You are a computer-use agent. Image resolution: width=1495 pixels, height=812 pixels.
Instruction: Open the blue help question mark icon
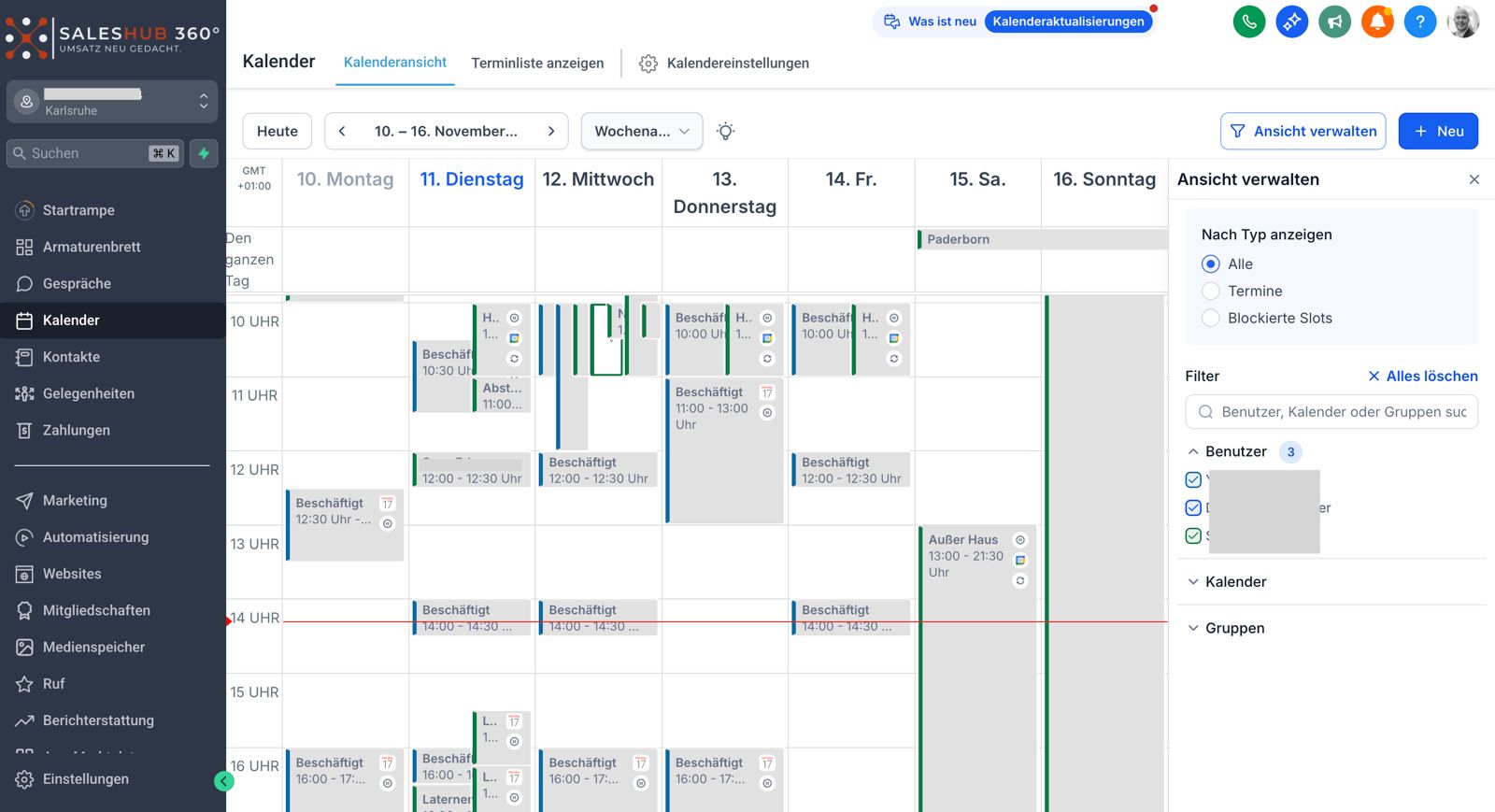pos(1419,21)
